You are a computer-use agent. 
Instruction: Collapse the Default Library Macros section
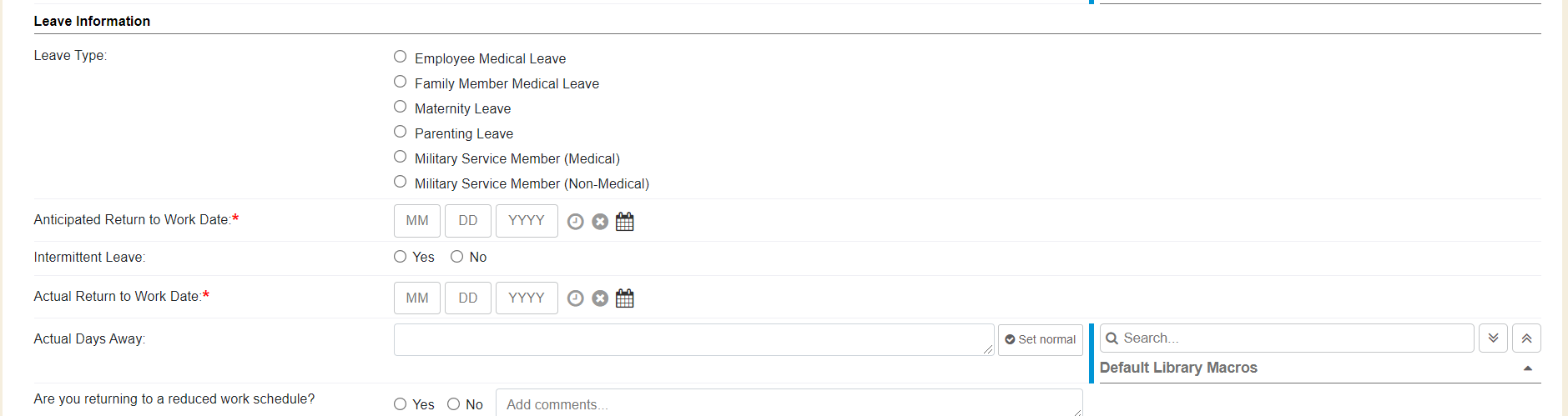click(1528, 368)
